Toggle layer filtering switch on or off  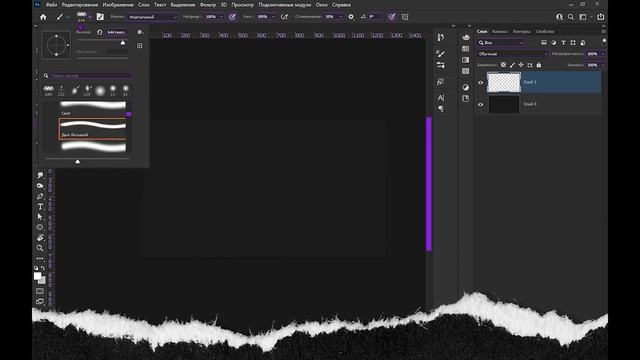click(604, 41)
